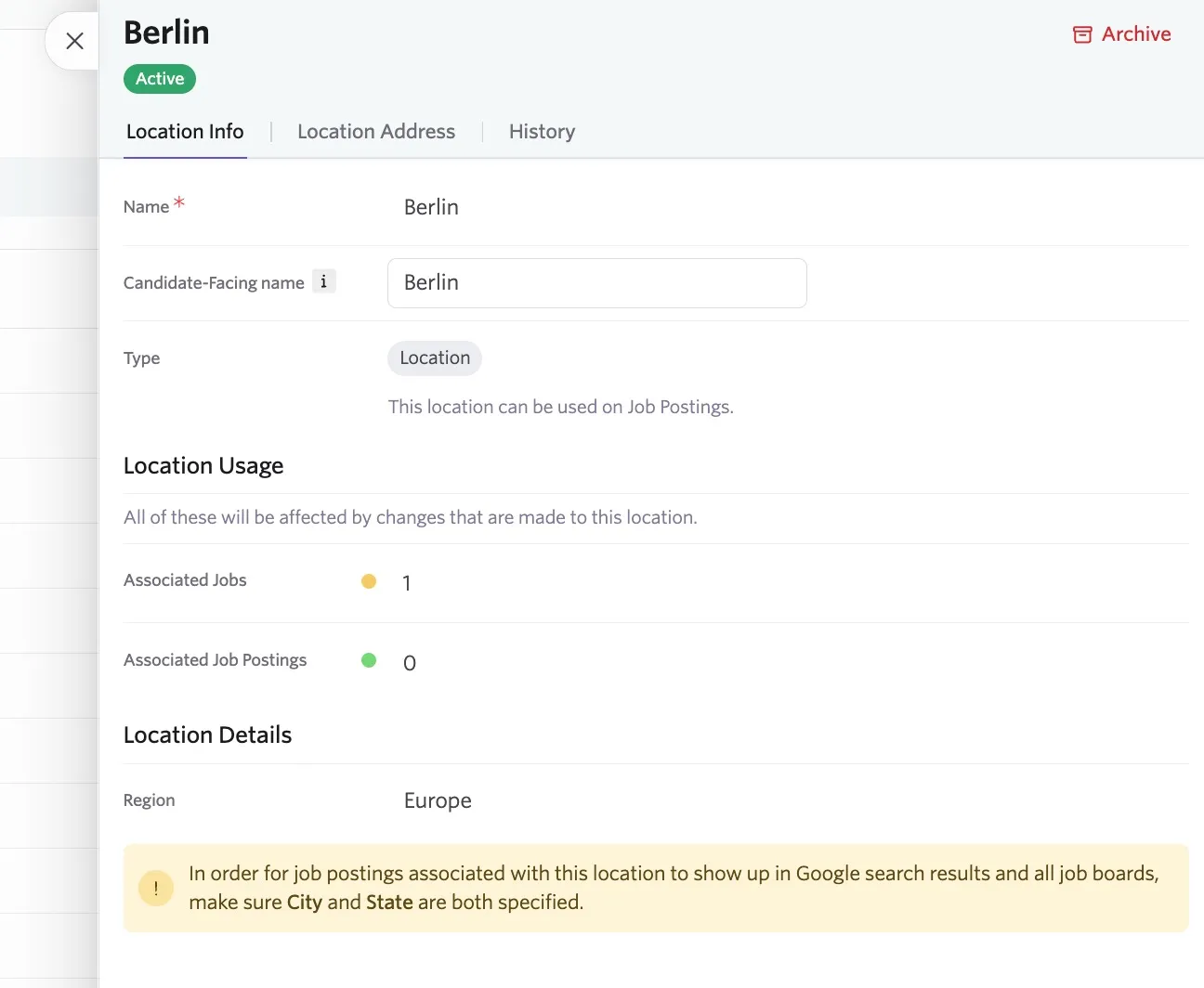
Task: Click the Candidate-Facing name label
Action: point(214,283)
